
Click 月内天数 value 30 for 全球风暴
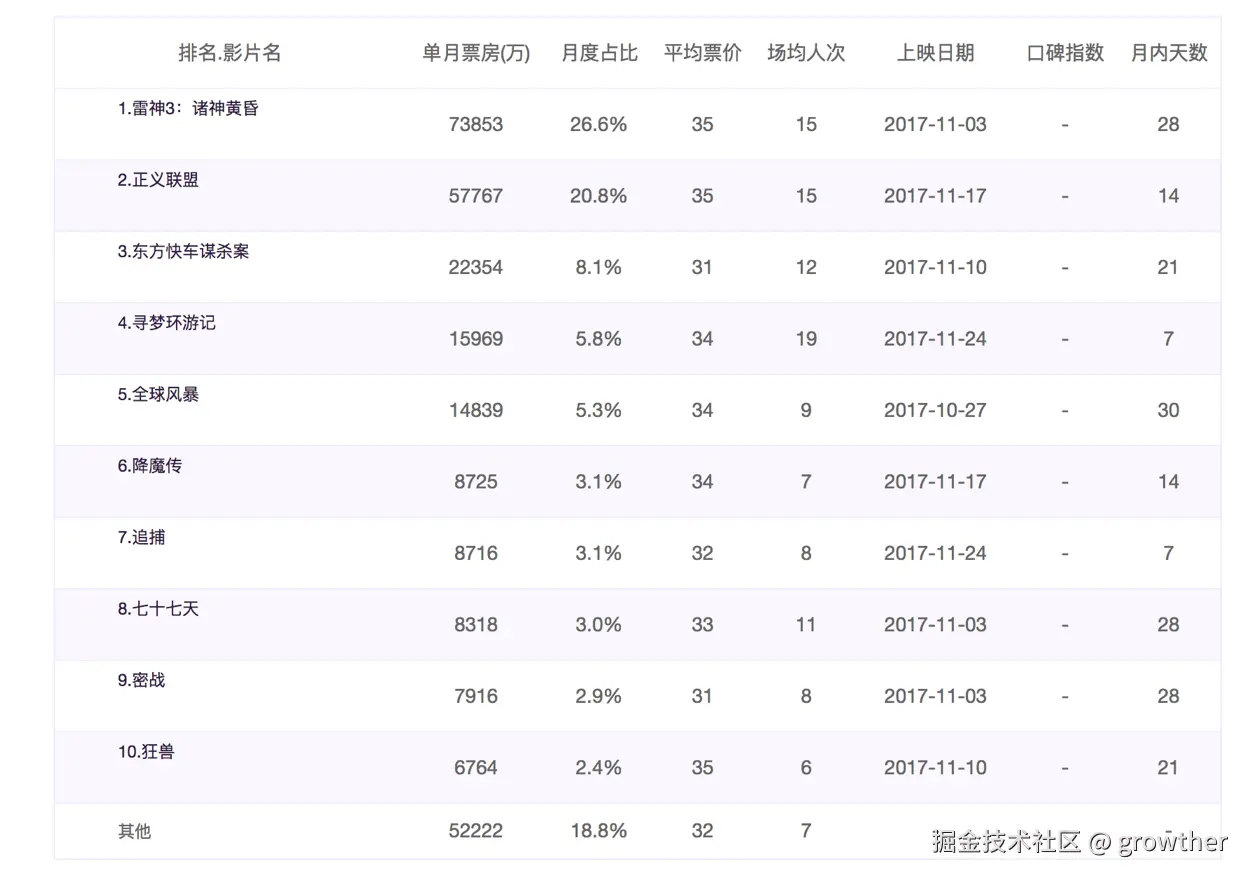pos(1168,410)
